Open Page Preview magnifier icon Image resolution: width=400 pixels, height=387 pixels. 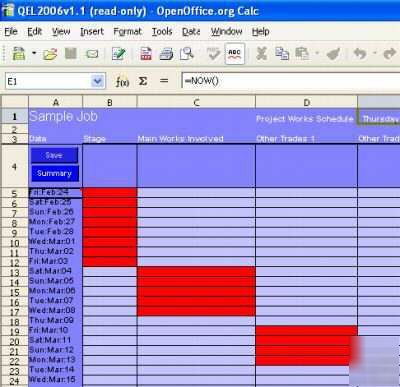click(x=187, y=53)
